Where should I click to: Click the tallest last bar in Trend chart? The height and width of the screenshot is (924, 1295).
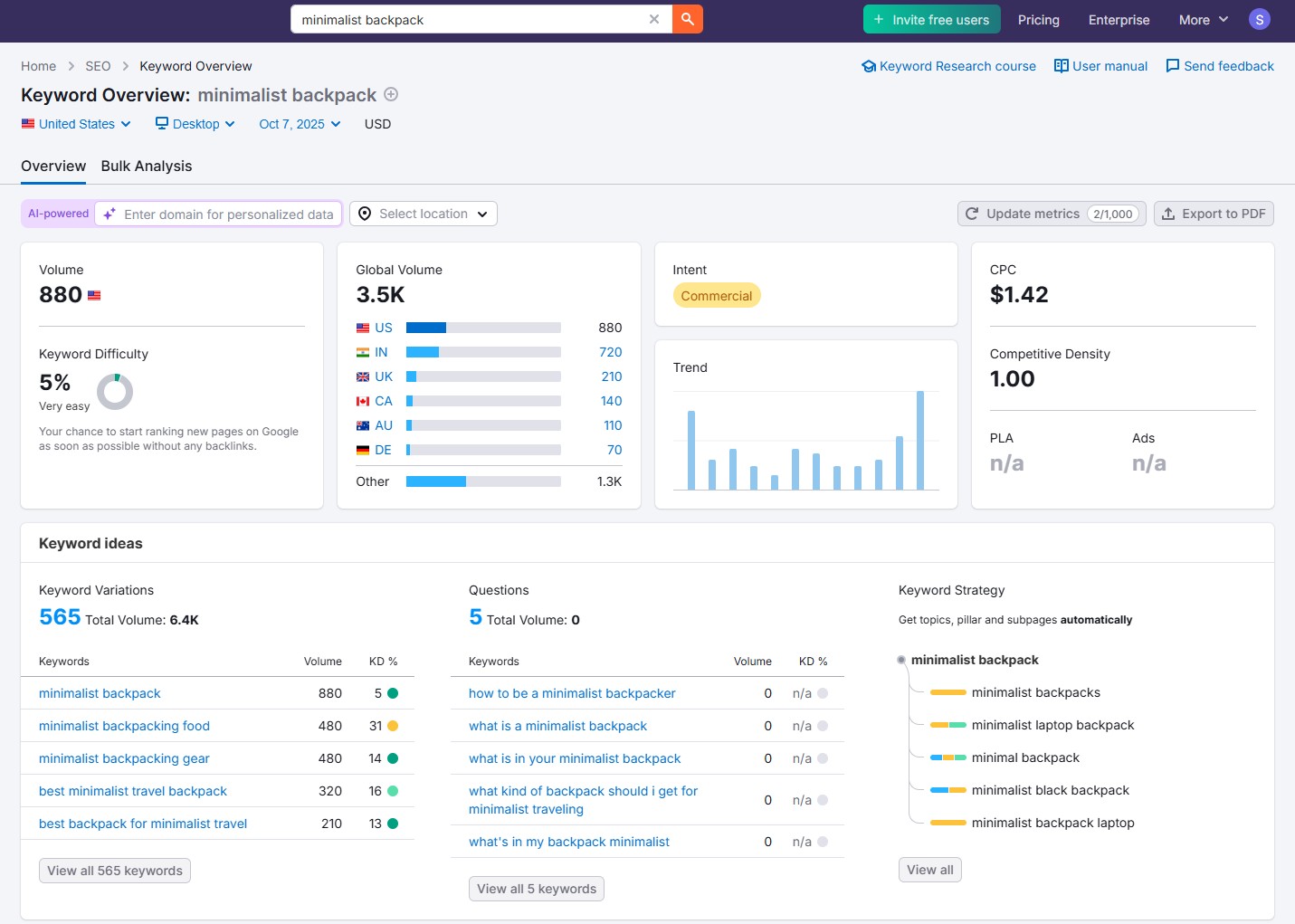click(x=920, y=441)
